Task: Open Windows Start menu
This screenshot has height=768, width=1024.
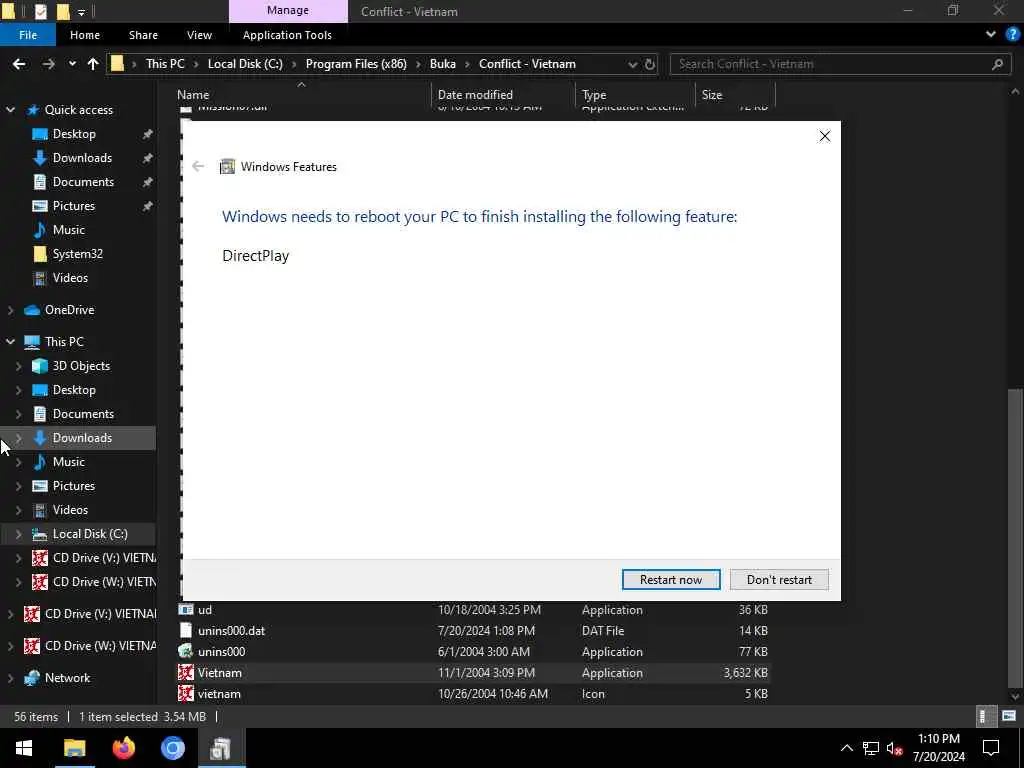Action: tap(24, 748)
